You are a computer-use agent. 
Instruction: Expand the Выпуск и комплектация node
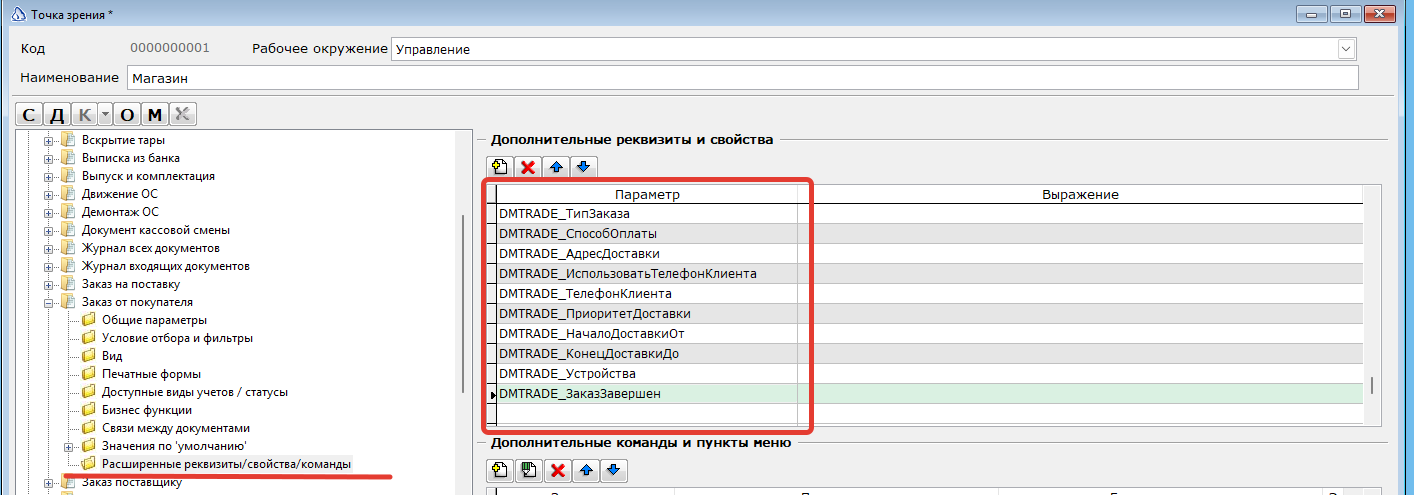click(x=48, y=176)
